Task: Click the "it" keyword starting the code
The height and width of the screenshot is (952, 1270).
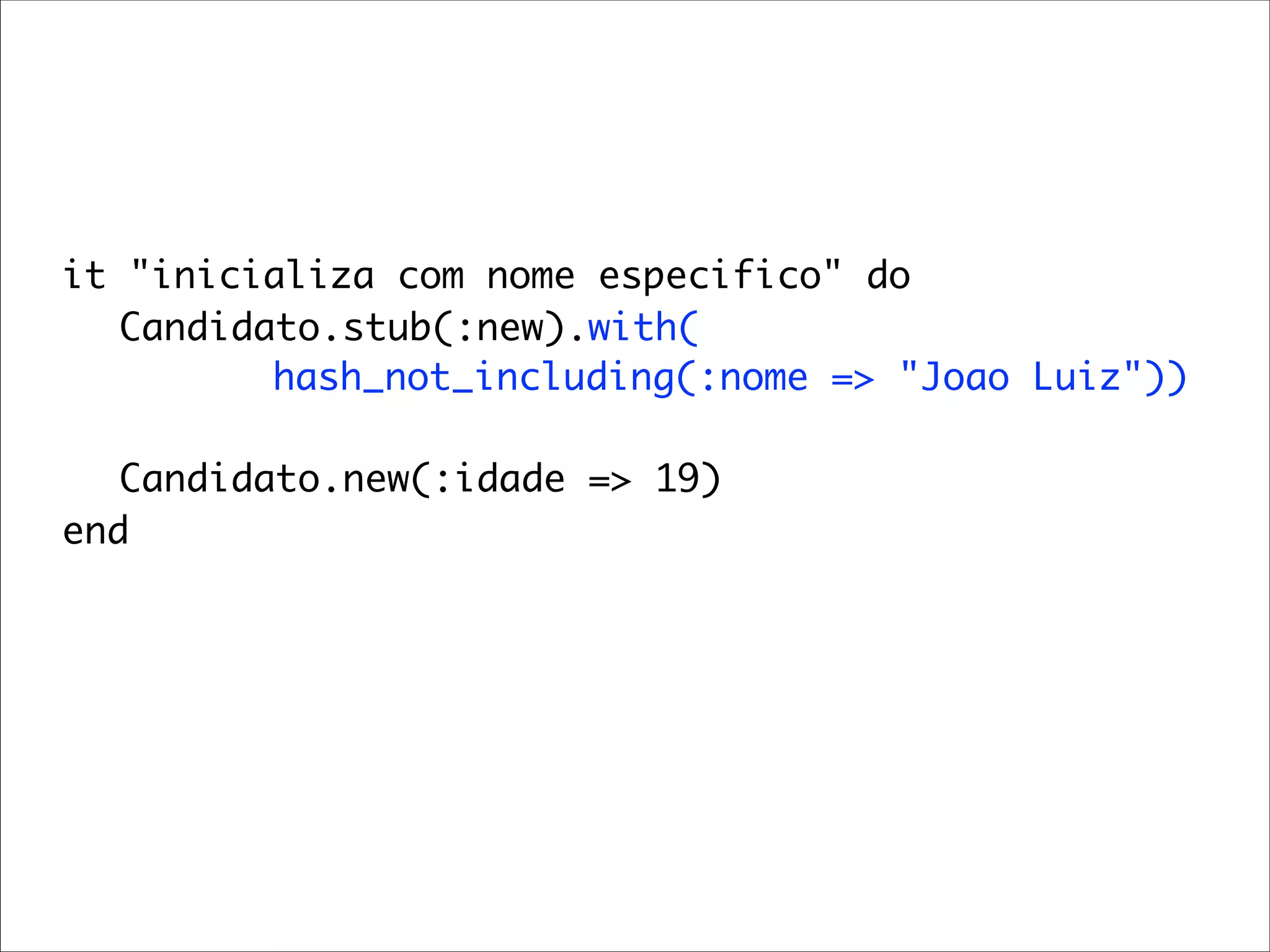Action: pos(84,276)
